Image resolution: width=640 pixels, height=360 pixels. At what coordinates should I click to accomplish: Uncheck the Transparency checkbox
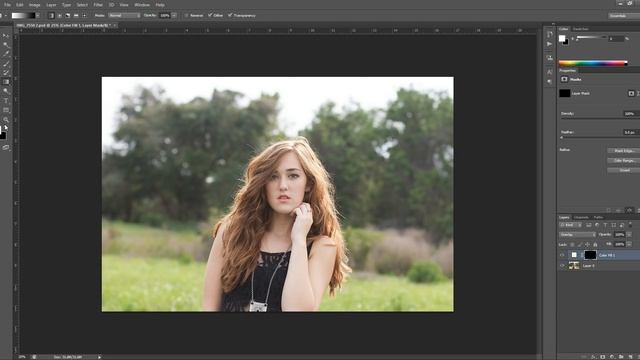coord(230,16)
